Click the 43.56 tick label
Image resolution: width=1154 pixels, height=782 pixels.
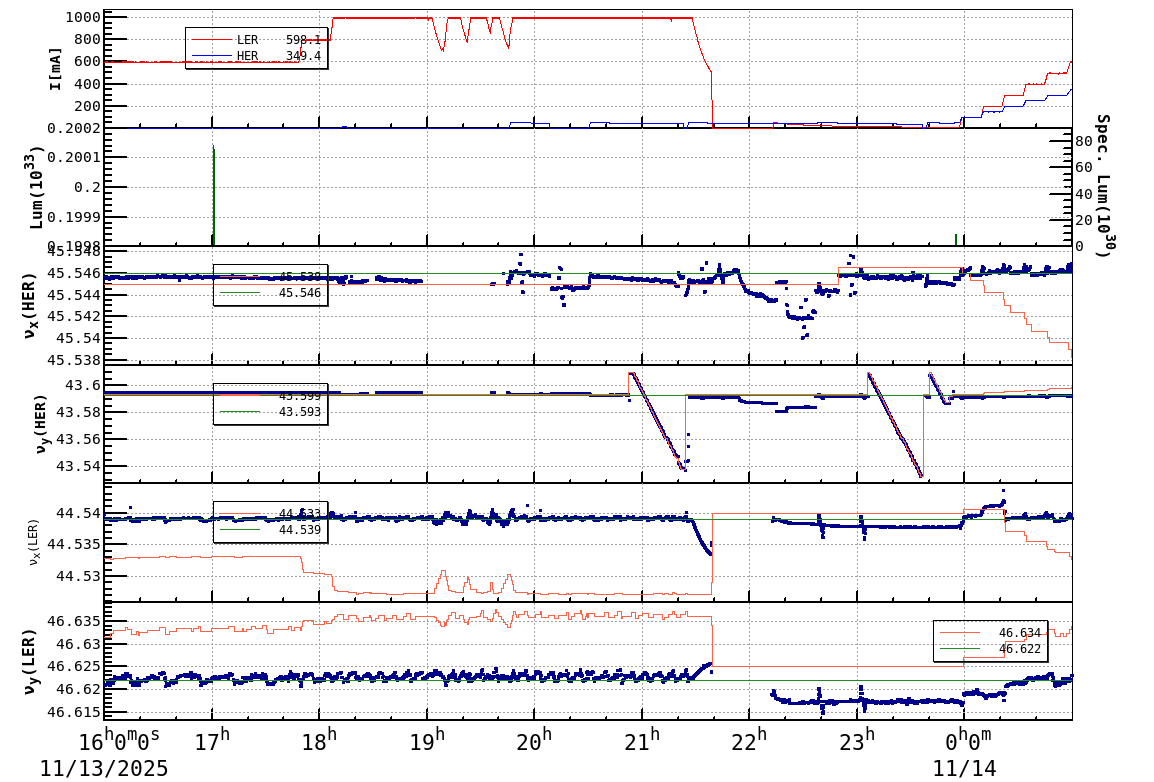pyautogui.click(x=79, y=439)
